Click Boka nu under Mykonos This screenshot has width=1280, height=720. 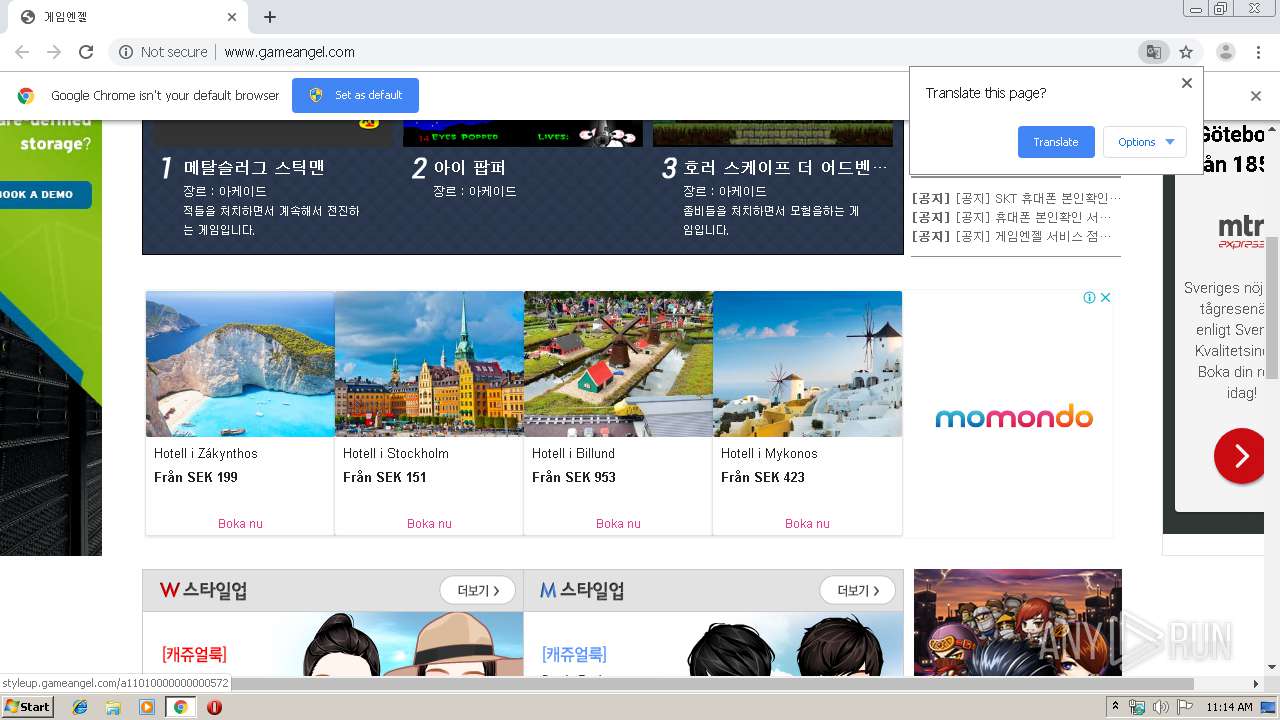(x=807, y=523)
